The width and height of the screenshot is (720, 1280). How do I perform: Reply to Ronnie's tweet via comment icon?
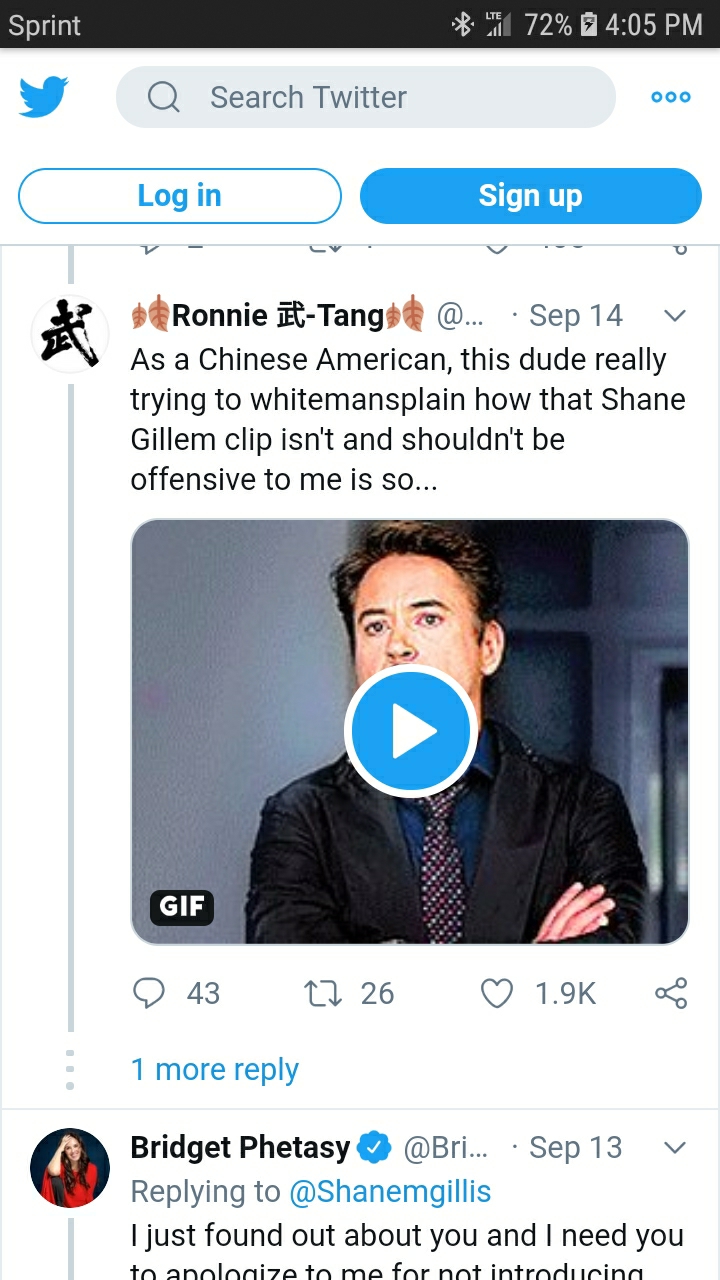pos(149,993)
